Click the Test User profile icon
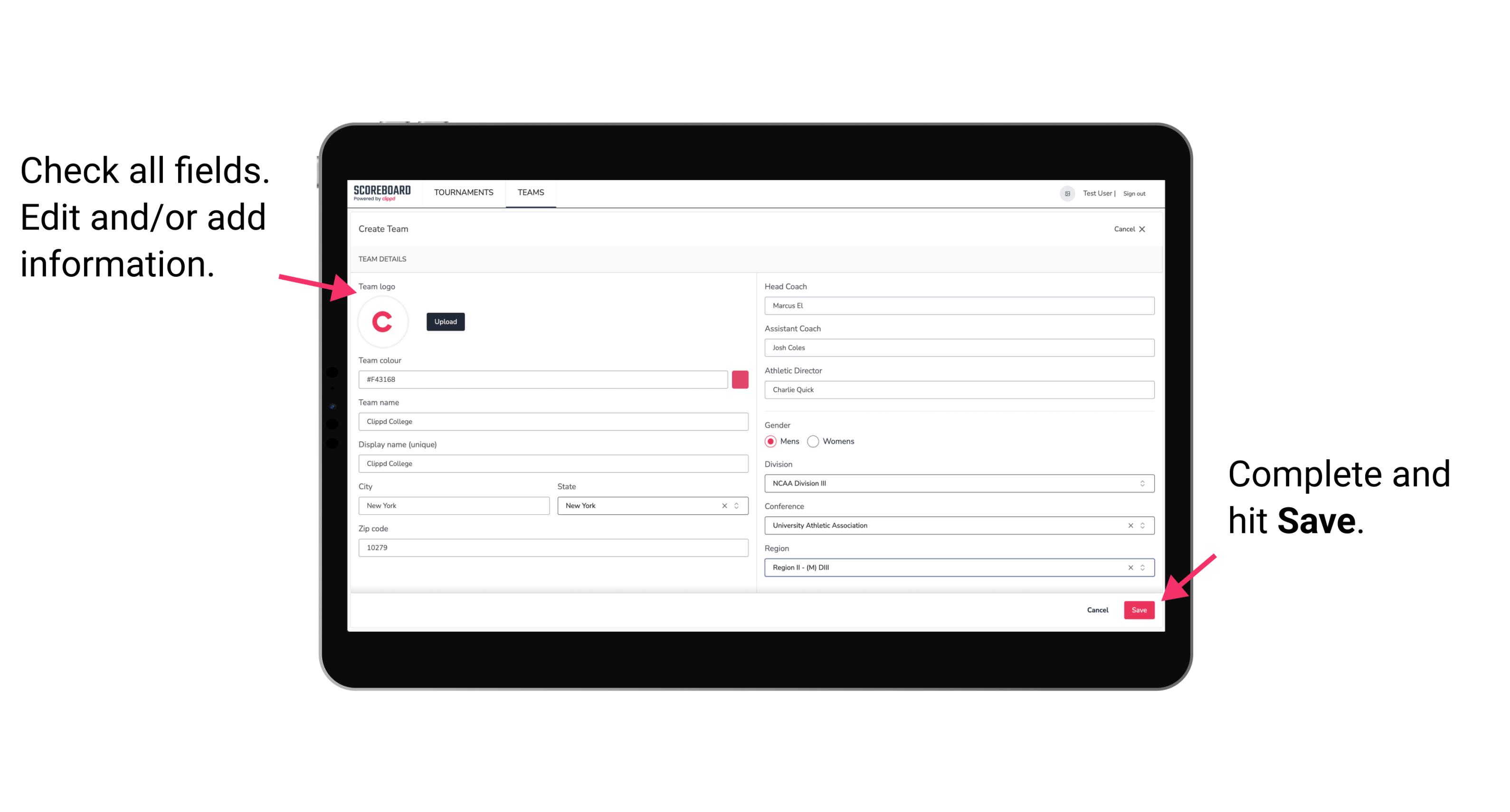1510x812 pixels. (x=1063, y=193)
